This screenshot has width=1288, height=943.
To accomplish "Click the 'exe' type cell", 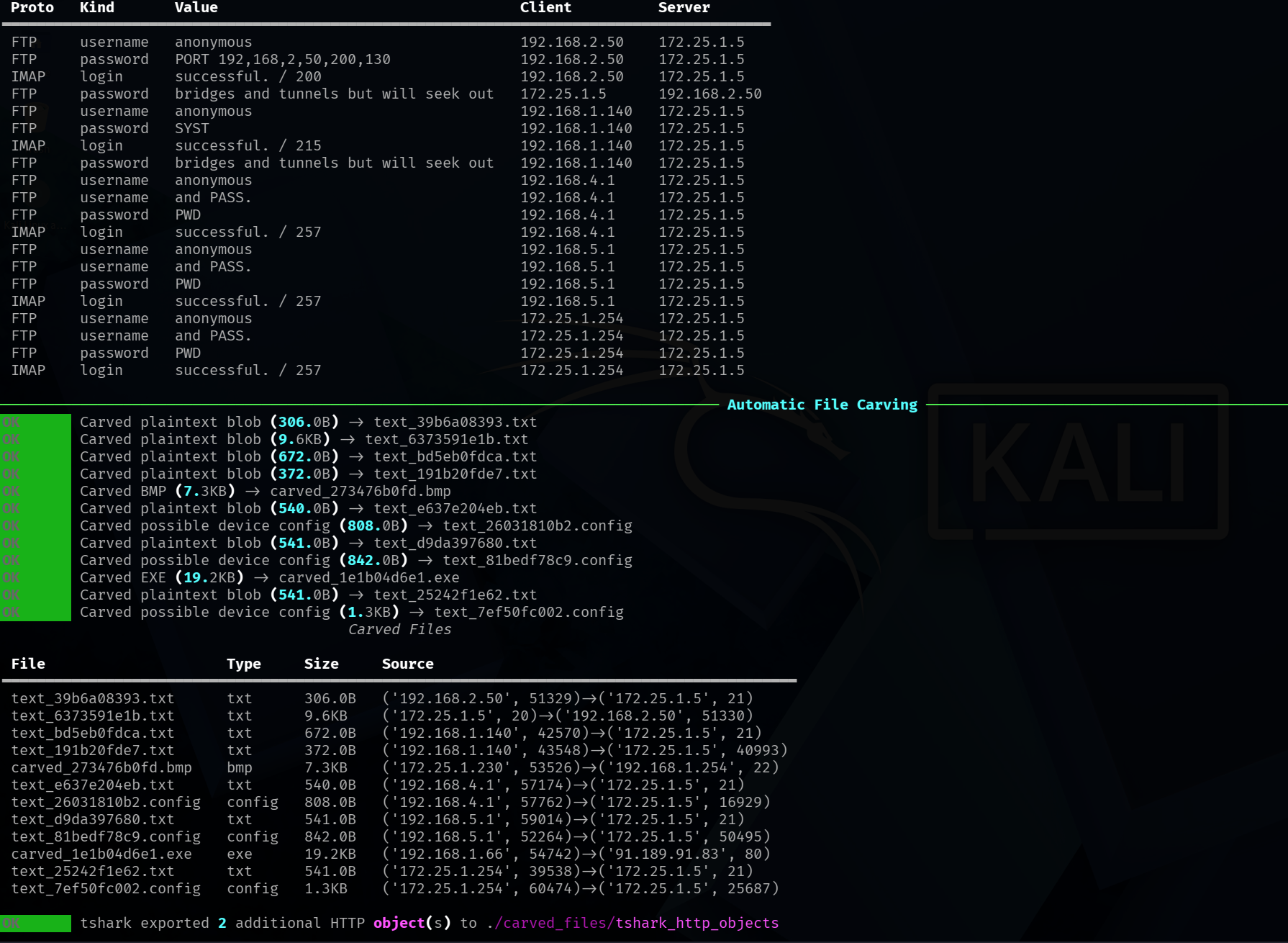I will point(240,854).
